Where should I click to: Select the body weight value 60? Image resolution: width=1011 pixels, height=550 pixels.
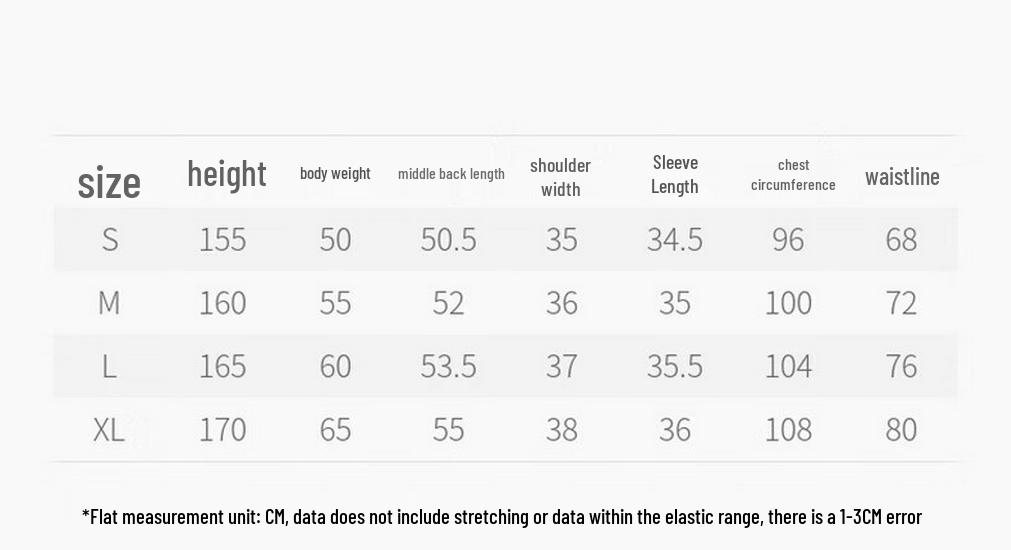(x=335, y=366)
